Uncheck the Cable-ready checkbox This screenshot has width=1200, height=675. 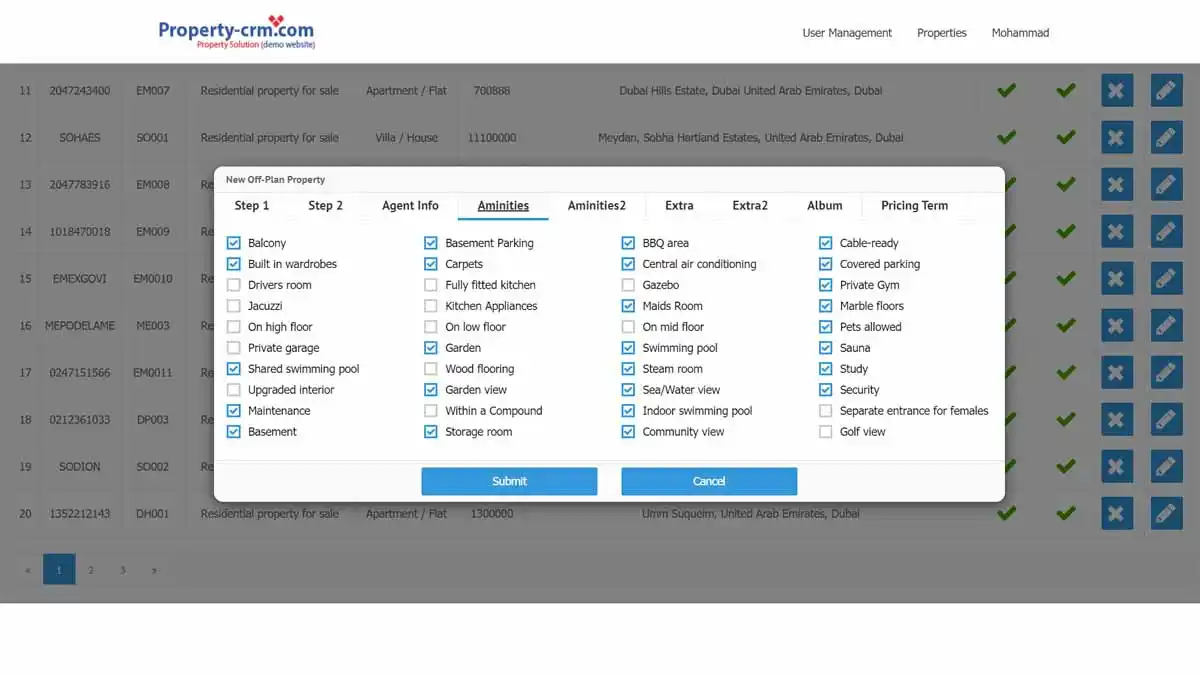click(826, 243)
